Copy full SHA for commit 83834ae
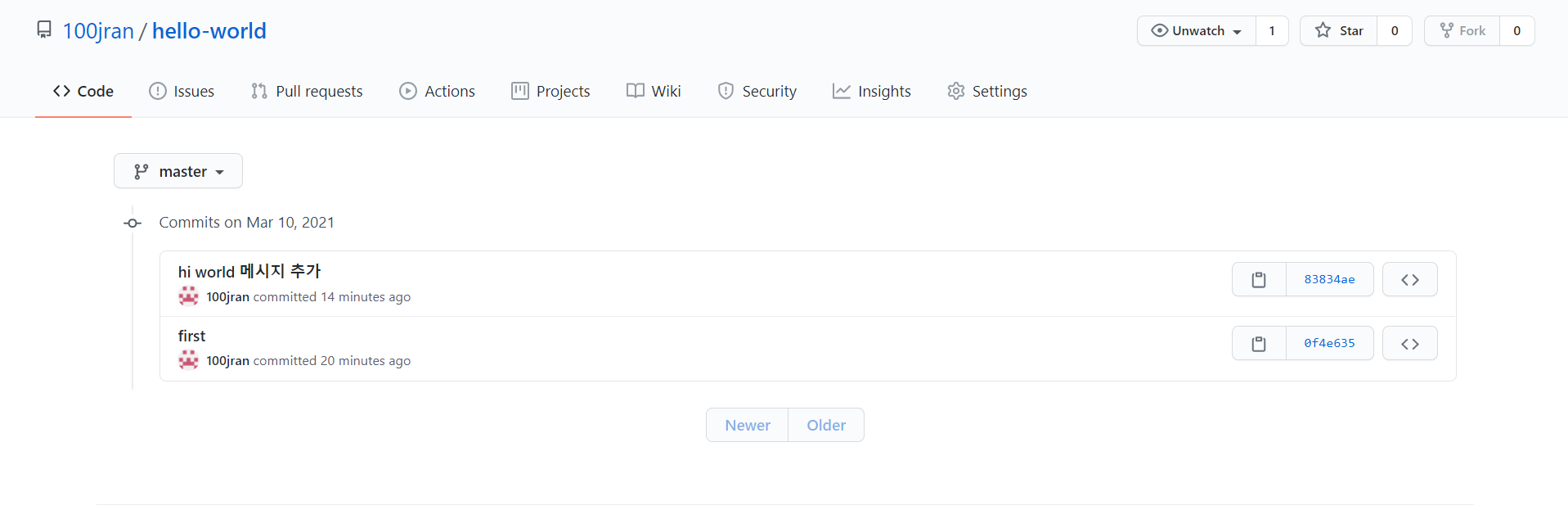The image size is (1568, 519). pos(1259,279)
